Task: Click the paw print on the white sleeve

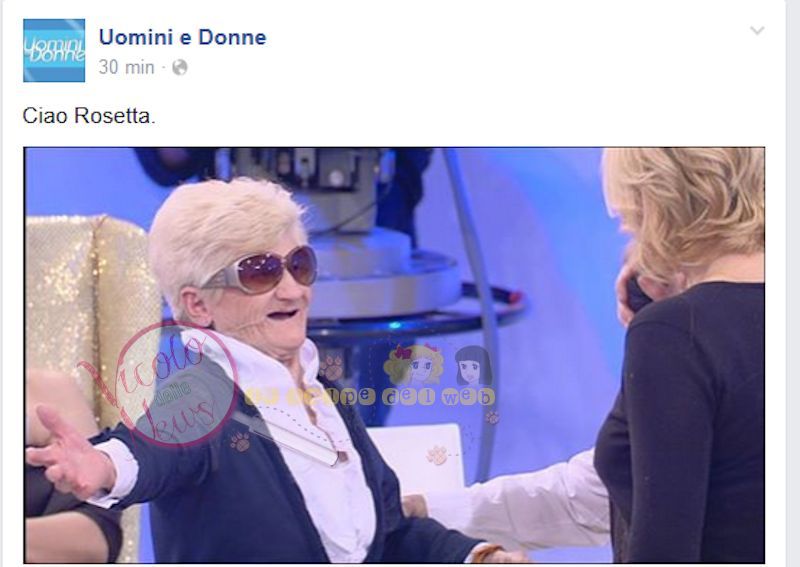Action: 437,454
